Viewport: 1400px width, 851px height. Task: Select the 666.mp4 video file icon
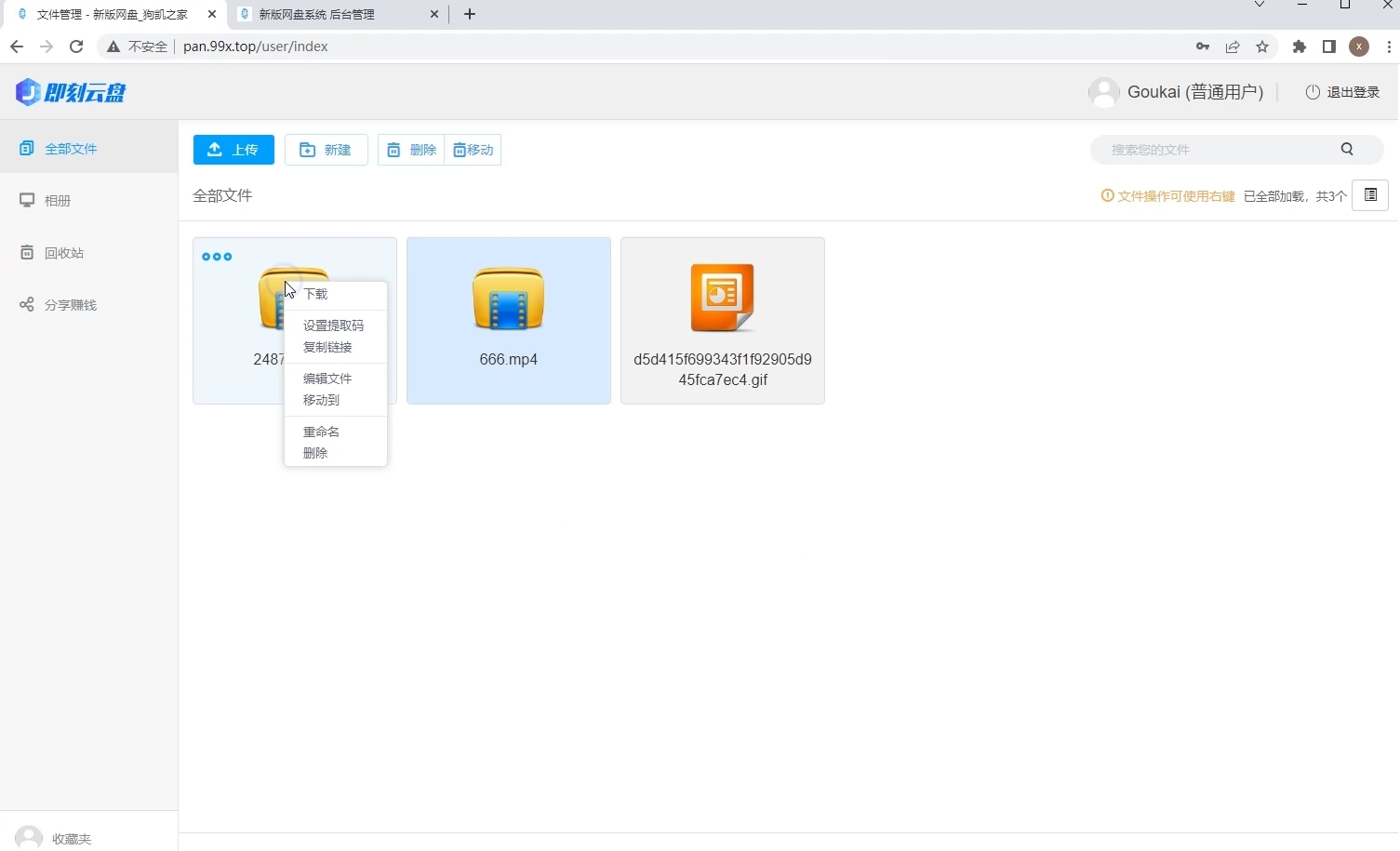click(x=508, y=299)
